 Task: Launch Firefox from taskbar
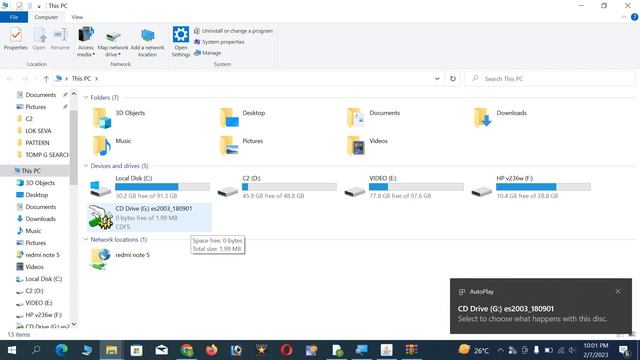tap(212, 350)
